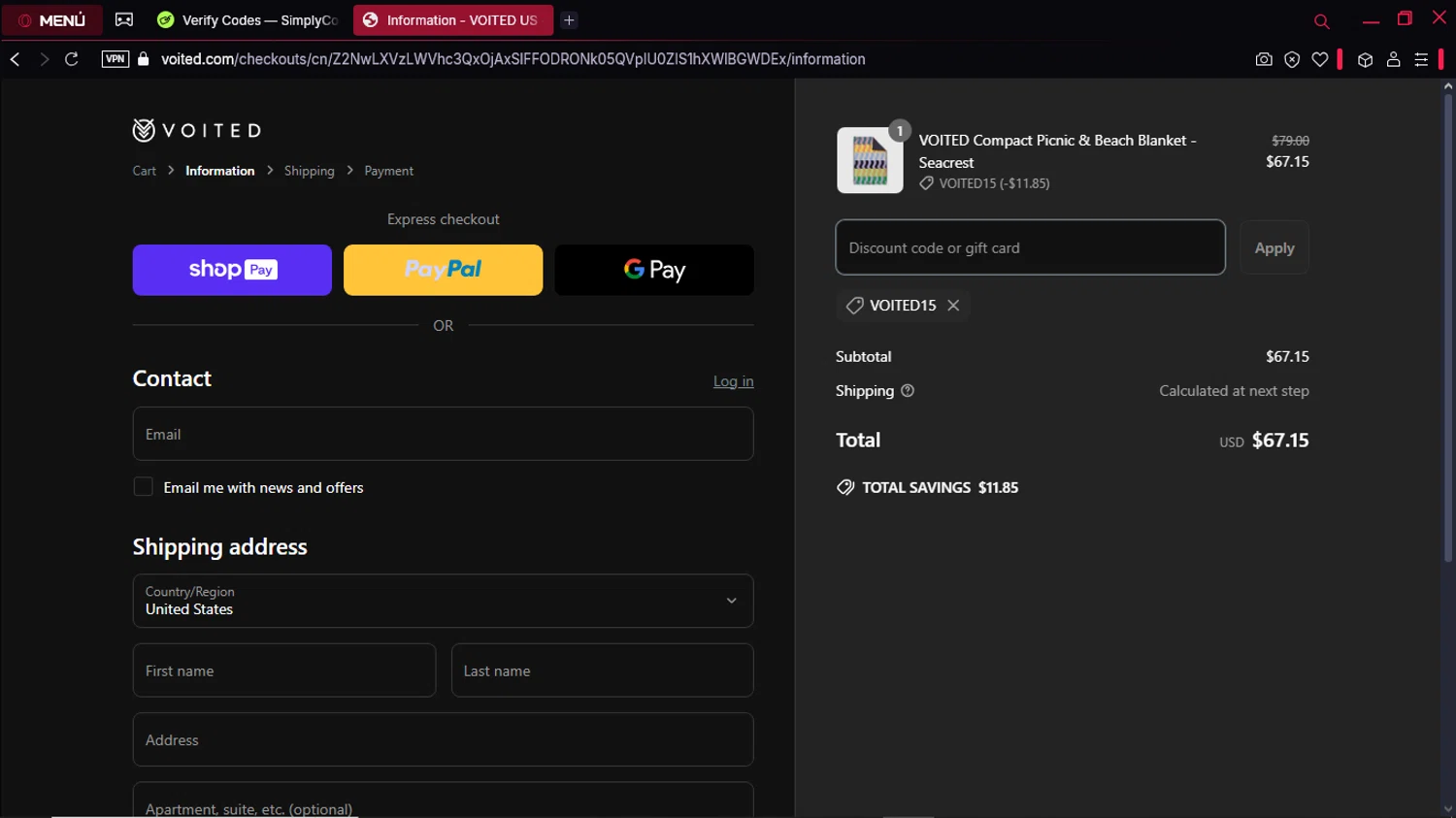This screenshot has width=1456, height=818.
Task: Go back to the previous page
Action: (x=16, y=59)
